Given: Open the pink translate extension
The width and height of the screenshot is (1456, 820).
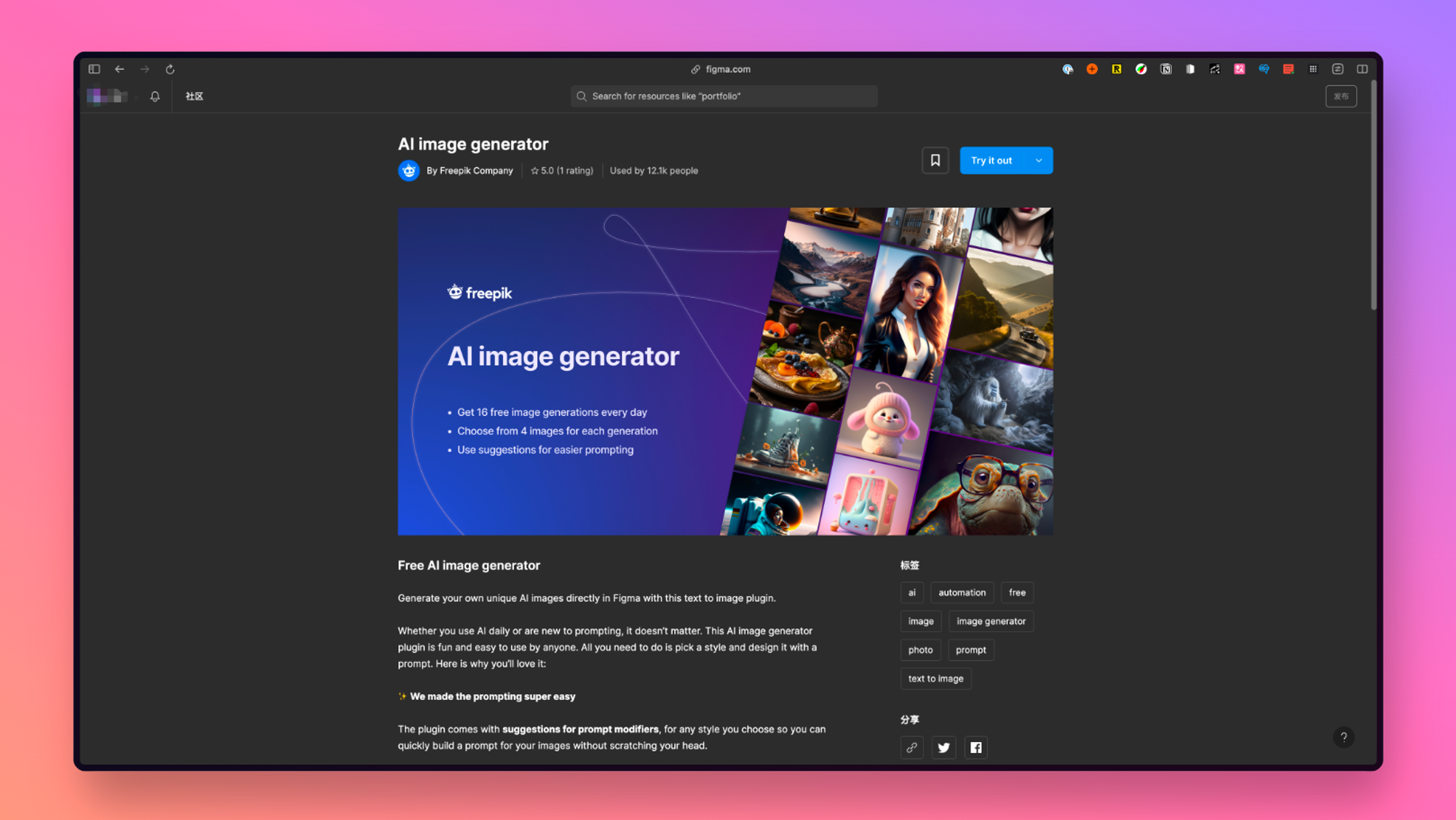Looking at the screenshot, I should pyautogui.click(x=1239, y=69).
